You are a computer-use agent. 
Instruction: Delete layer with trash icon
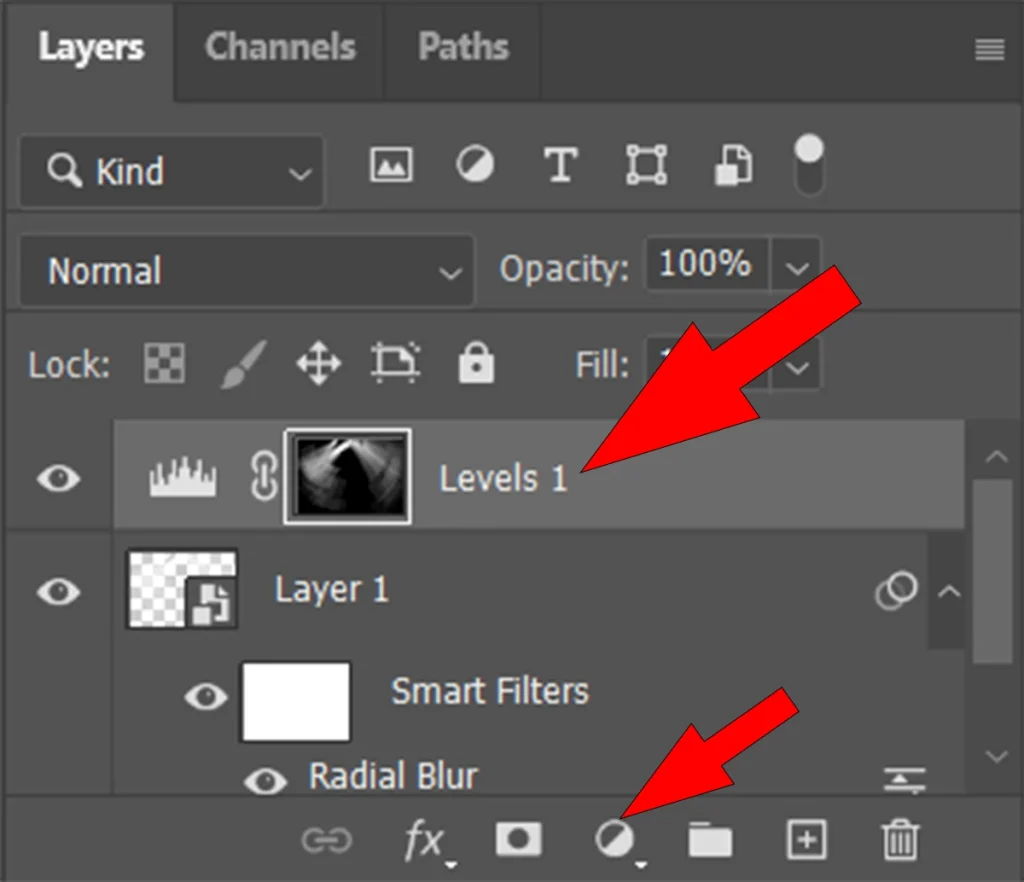tap(900, 840)
